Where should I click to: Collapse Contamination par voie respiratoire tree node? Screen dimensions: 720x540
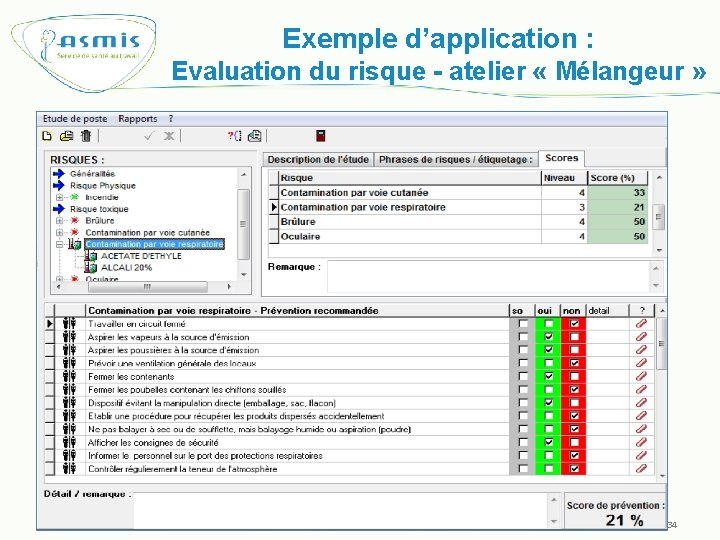pos(59,244)
